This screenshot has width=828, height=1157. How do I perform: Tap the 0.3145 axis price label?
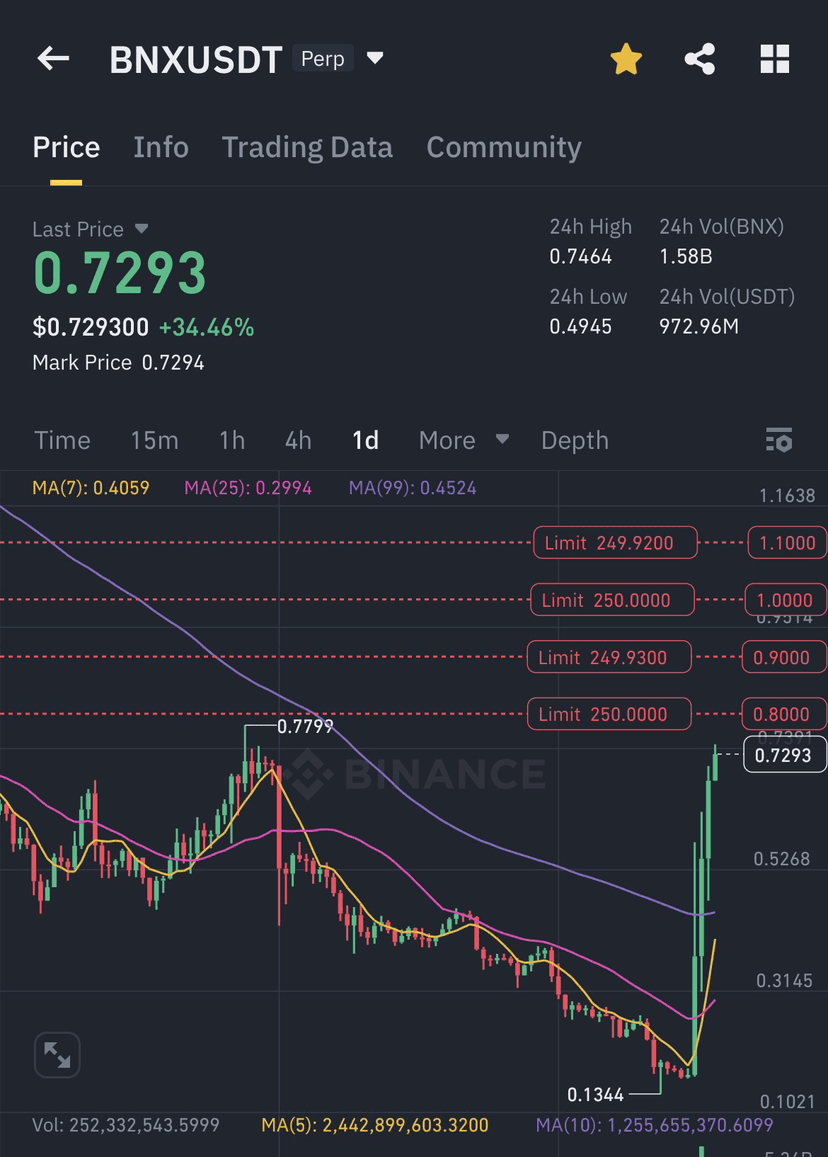[784, 981]
